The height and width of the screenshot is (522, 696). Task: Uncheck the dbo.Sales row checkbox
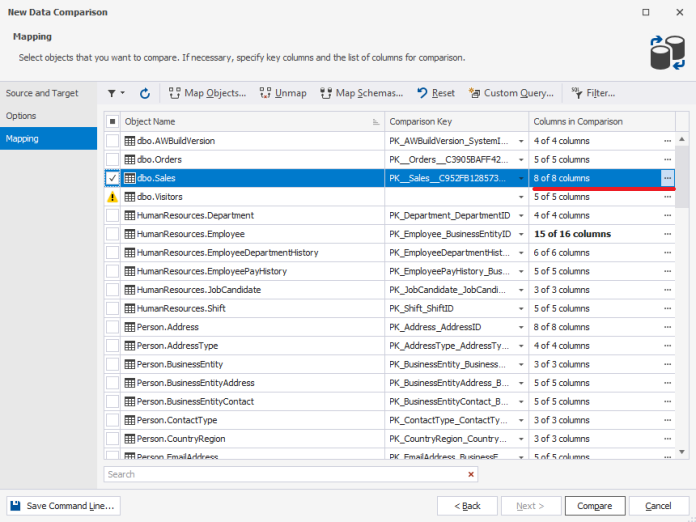pos(112,178)
